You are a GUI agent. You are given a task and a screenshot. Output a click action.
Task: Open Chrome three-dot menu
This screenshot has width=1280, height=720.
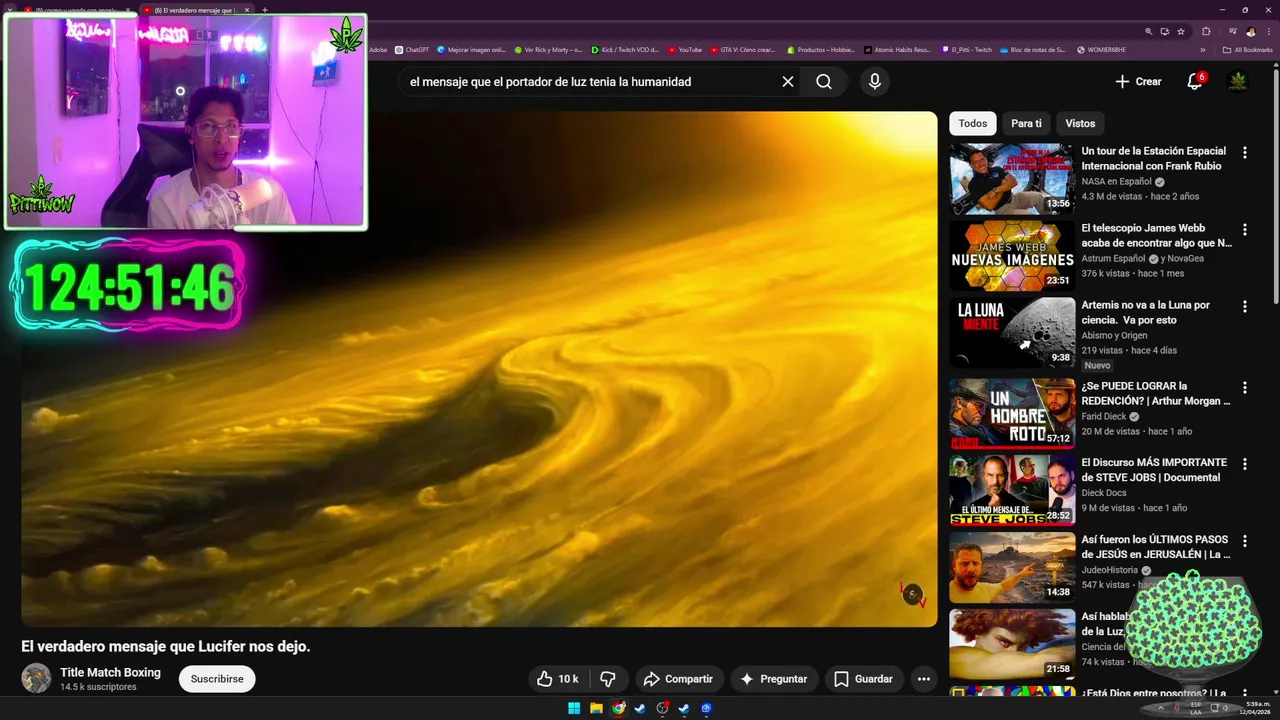1268,31
